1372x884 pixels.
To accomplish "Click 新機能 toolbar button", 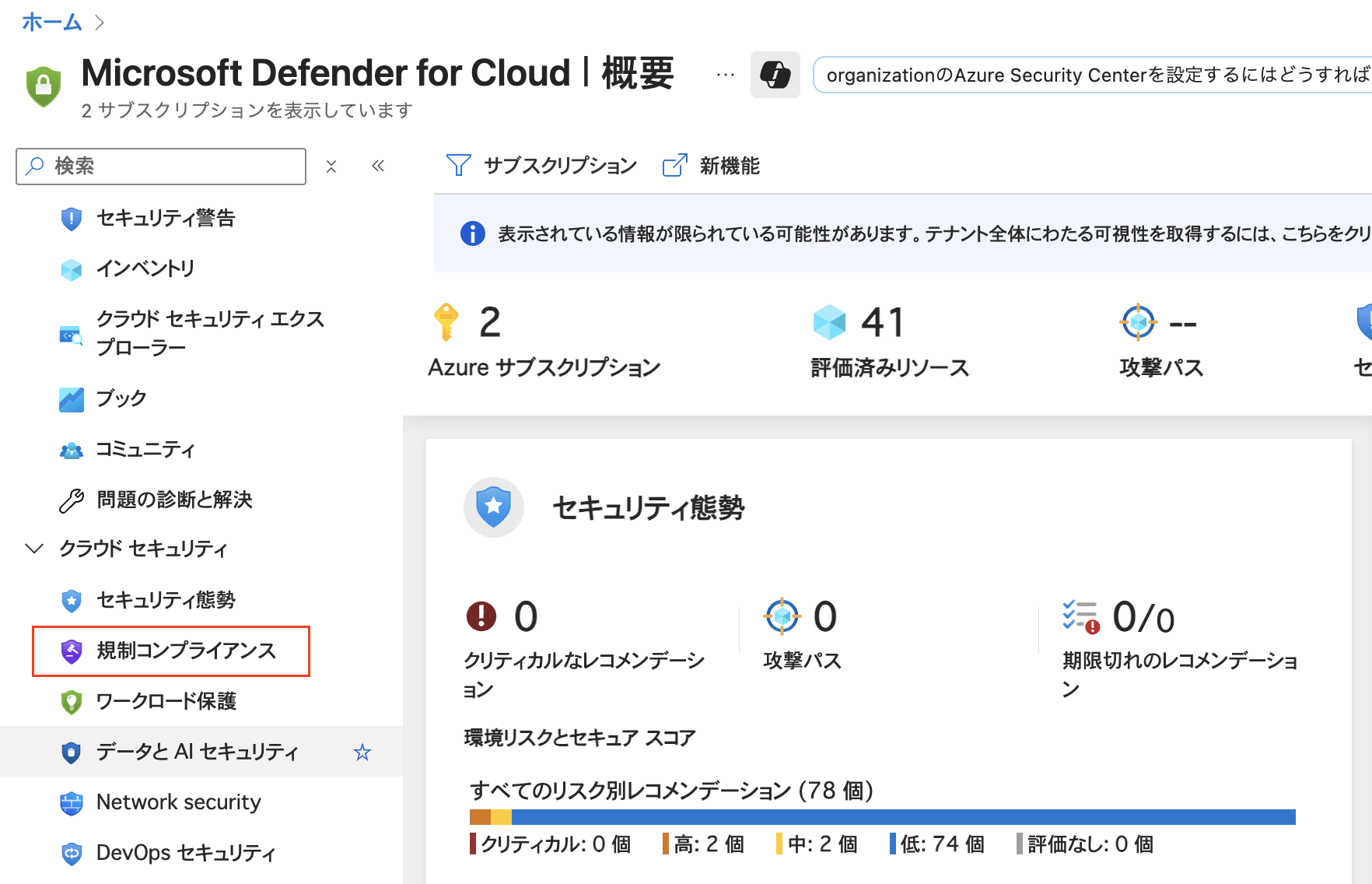I will tap(711, 165).
